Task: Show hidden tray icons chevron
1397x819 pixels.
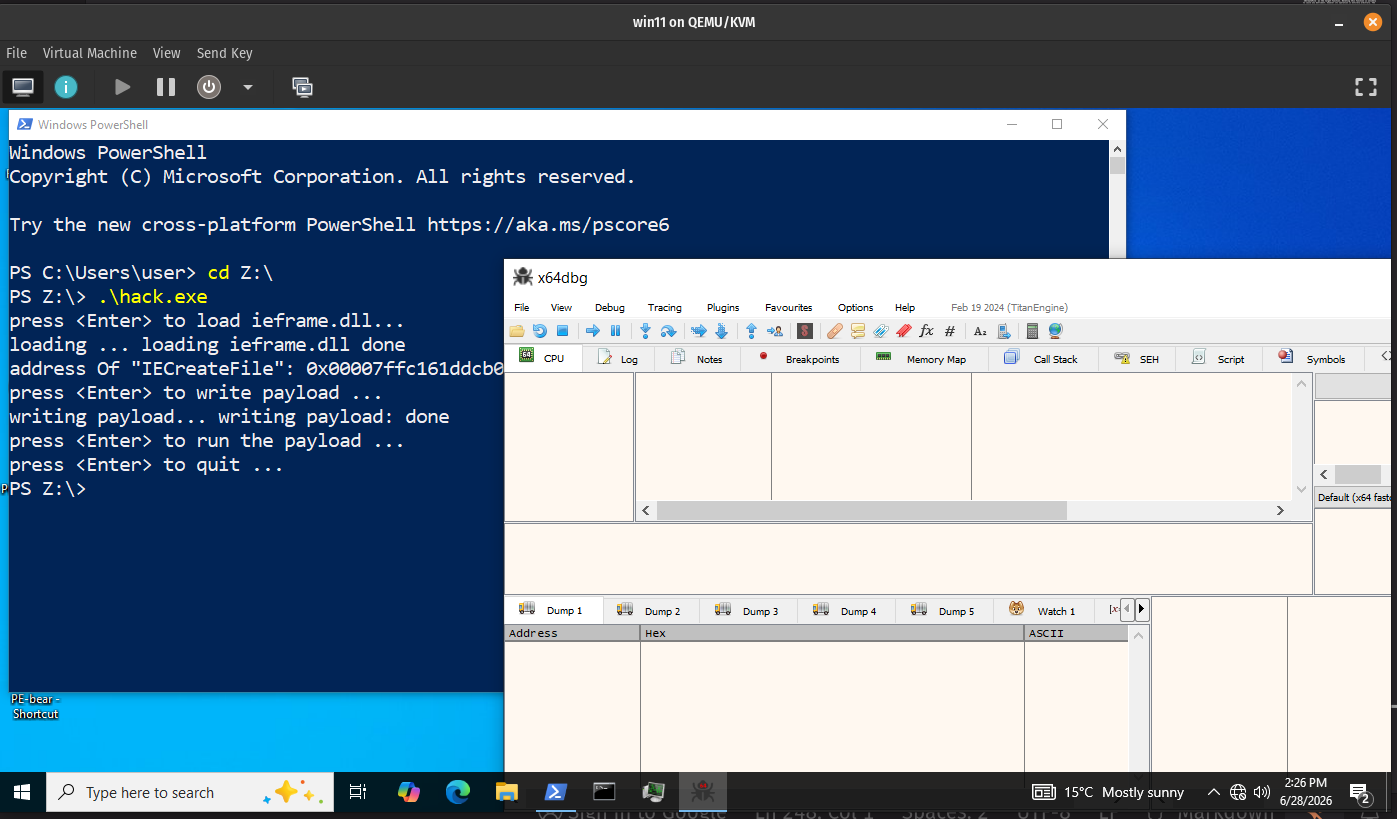Action: tap(1214, 792)
